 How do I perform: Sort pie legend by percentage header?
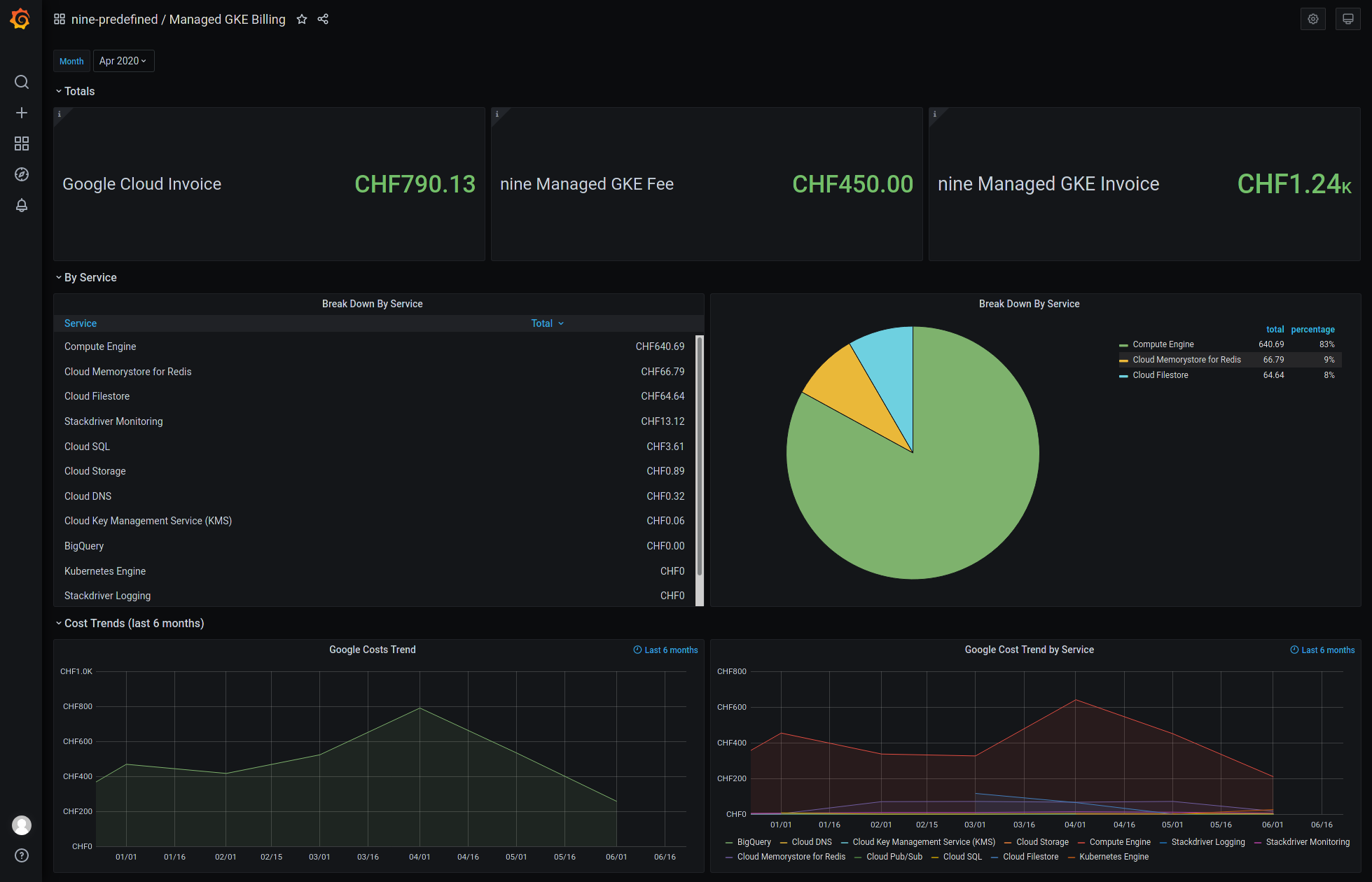1312,330
